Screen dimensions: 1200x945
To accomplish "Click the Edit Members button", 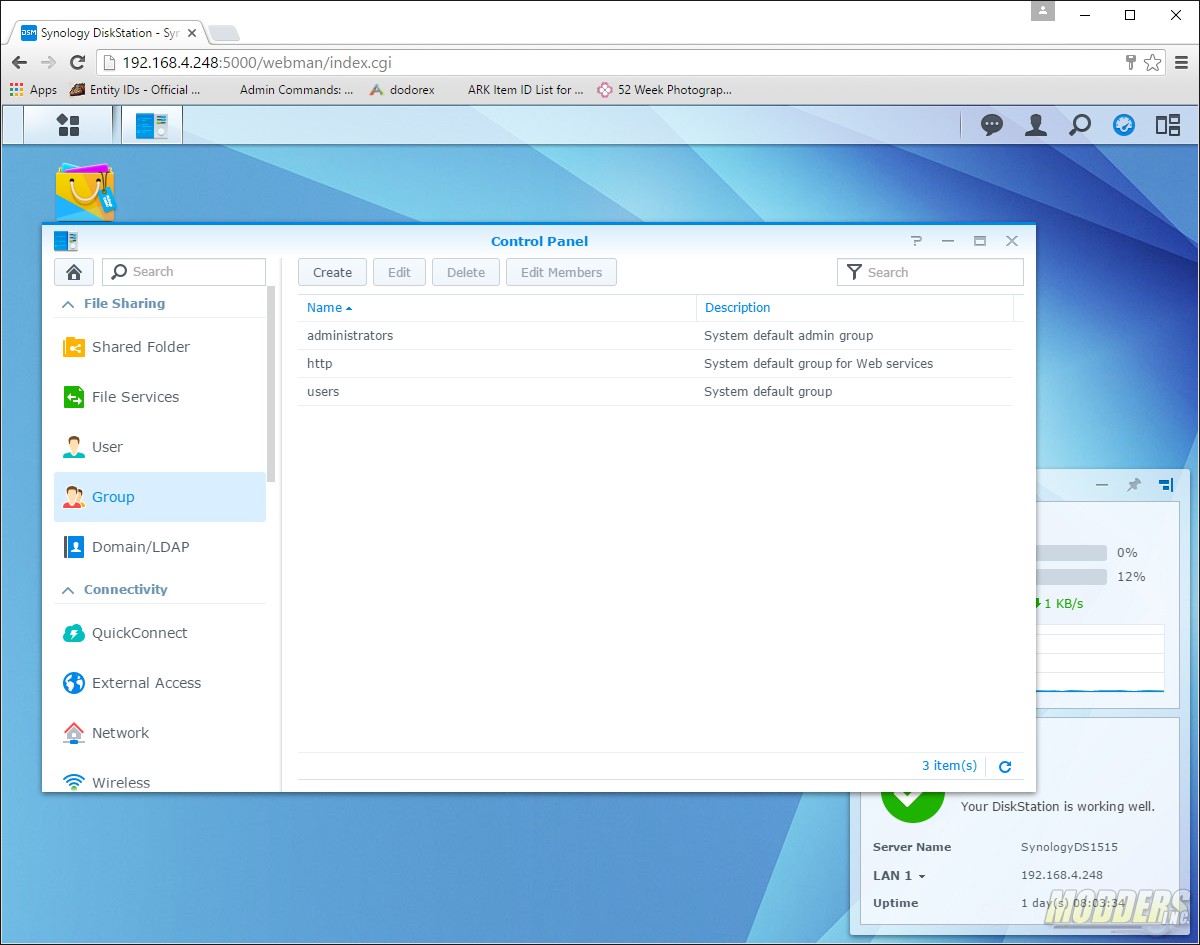I will [561, 272].
